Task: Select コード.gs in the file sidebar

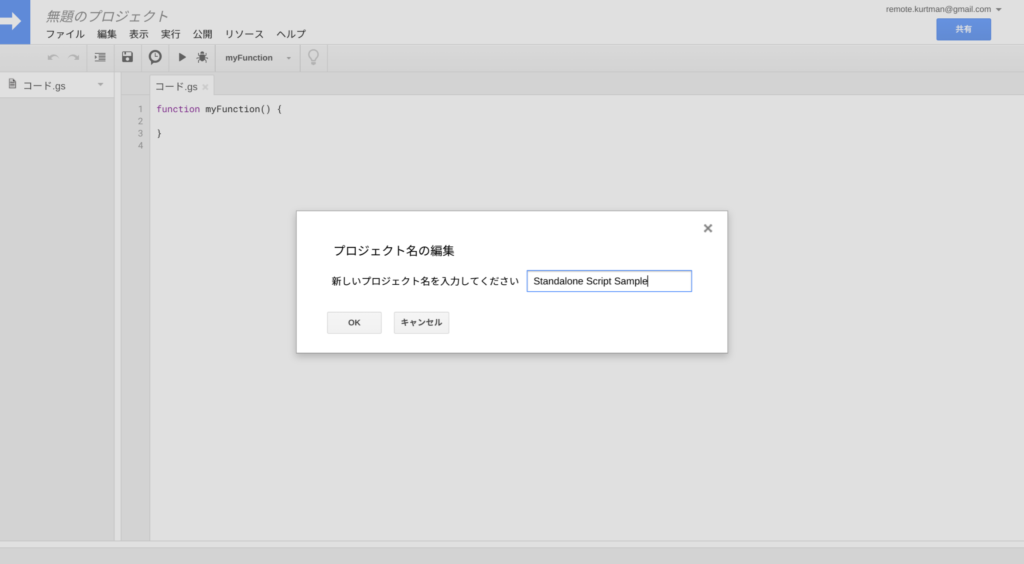Action: coord(44,86)
